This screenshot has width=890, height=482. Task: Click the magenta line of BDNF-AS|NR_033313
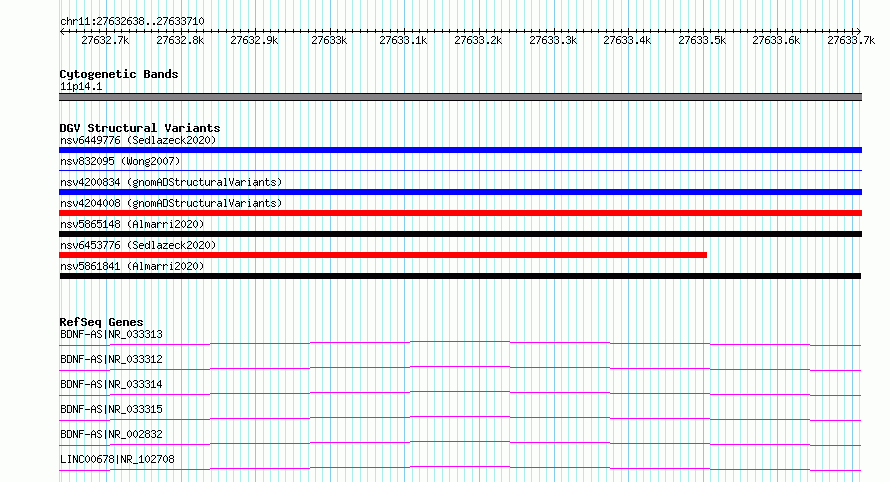(x=460, y=343)
